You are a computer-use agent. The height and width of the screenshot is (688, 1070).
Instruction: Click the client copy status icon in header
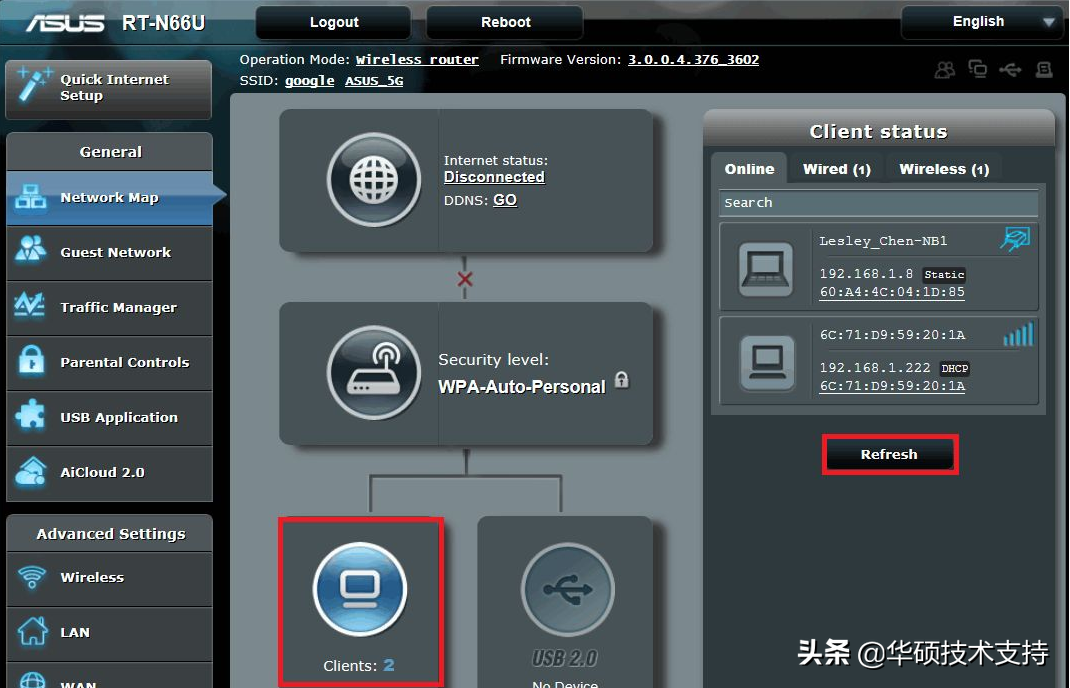(x=978, y=69)
